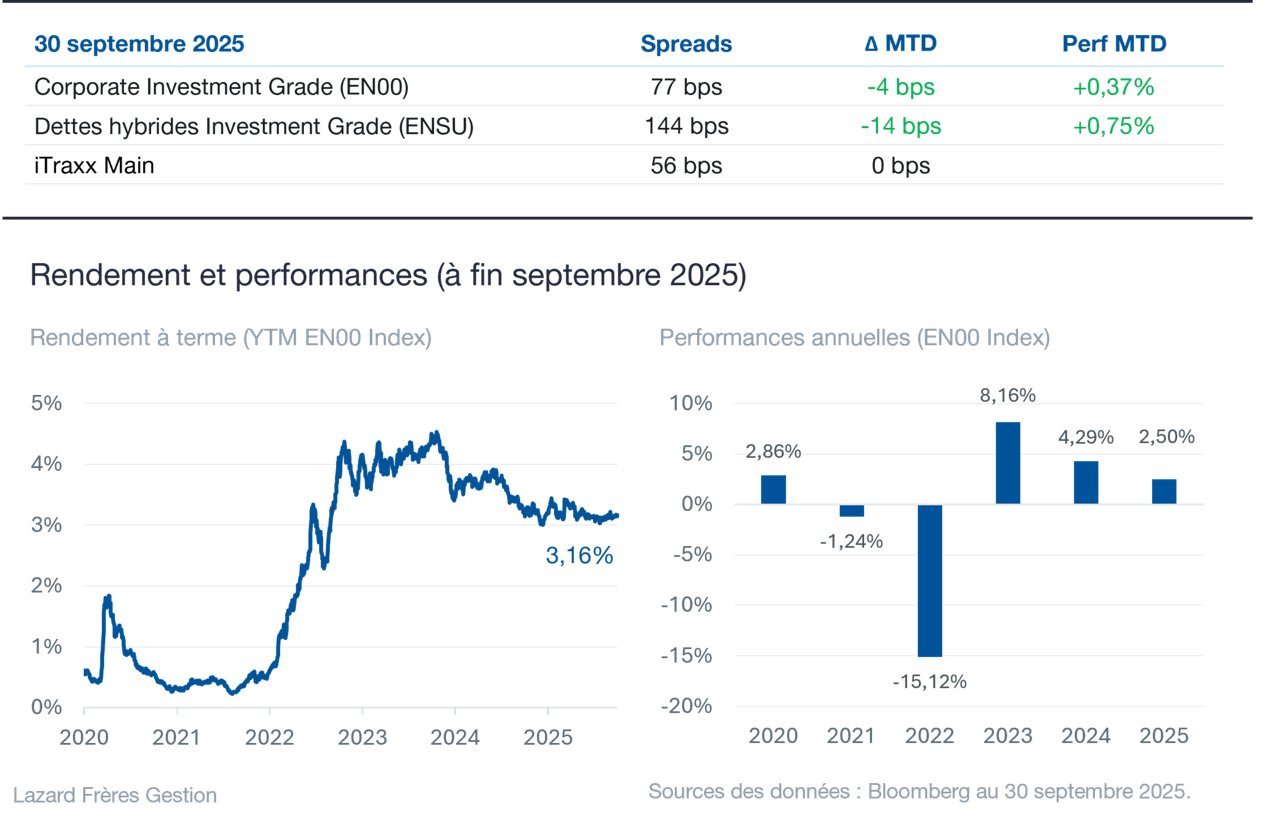
Task: Click the 2022 bar showing -15,12%
Action: [929, 580]
